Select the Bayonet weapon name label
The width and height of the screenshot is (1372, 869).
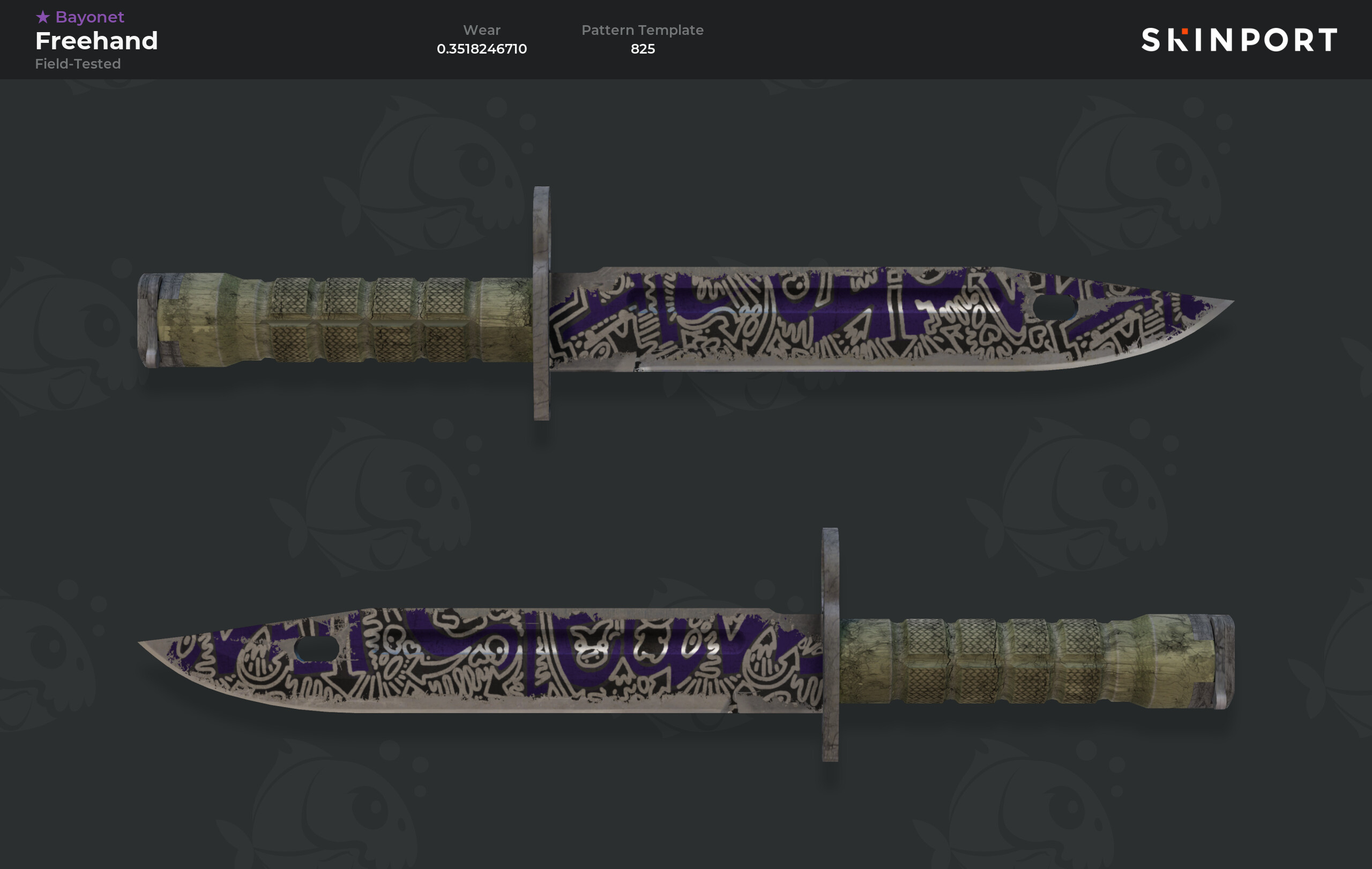pyautogui.click(x=90, y=17)
